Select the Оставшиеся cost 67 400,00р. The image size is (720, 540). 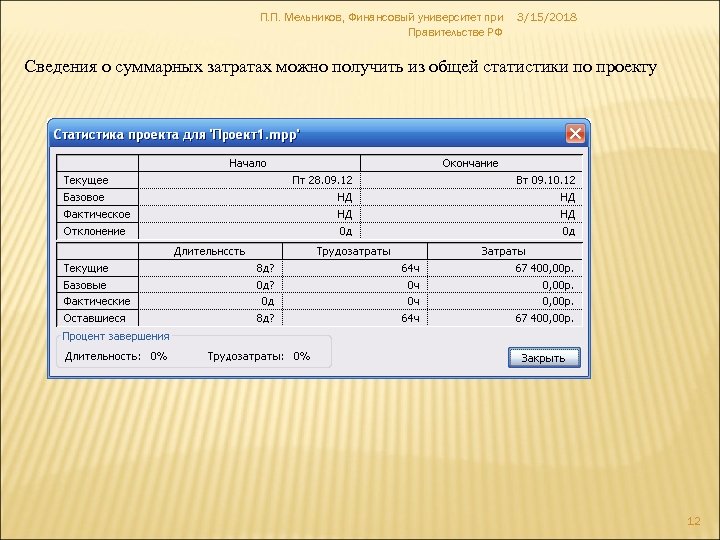tap(545, 318)
